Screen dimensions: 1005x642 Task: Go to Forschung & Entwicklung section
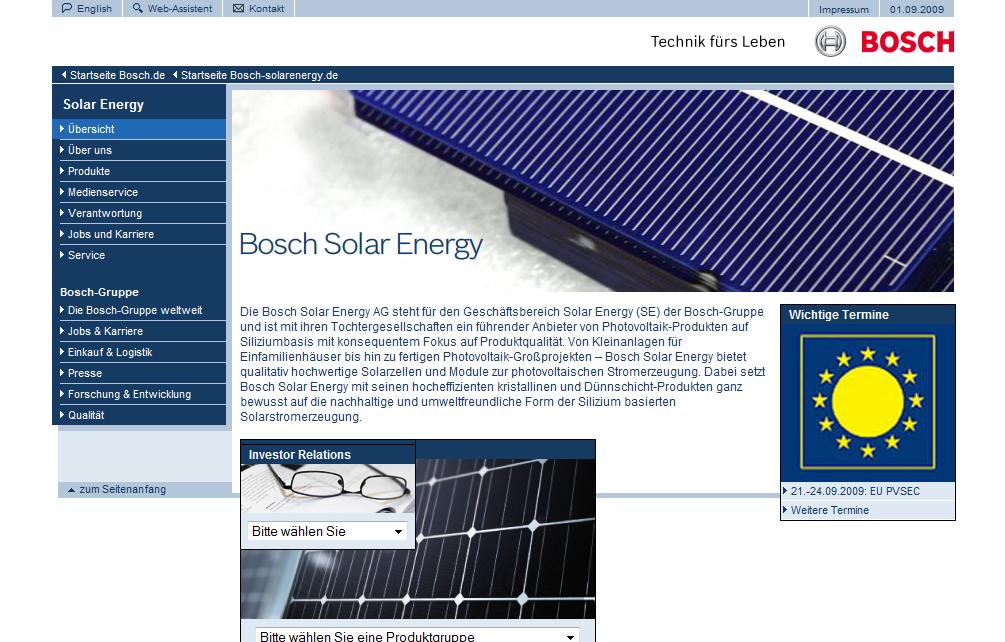pos(129,394)
